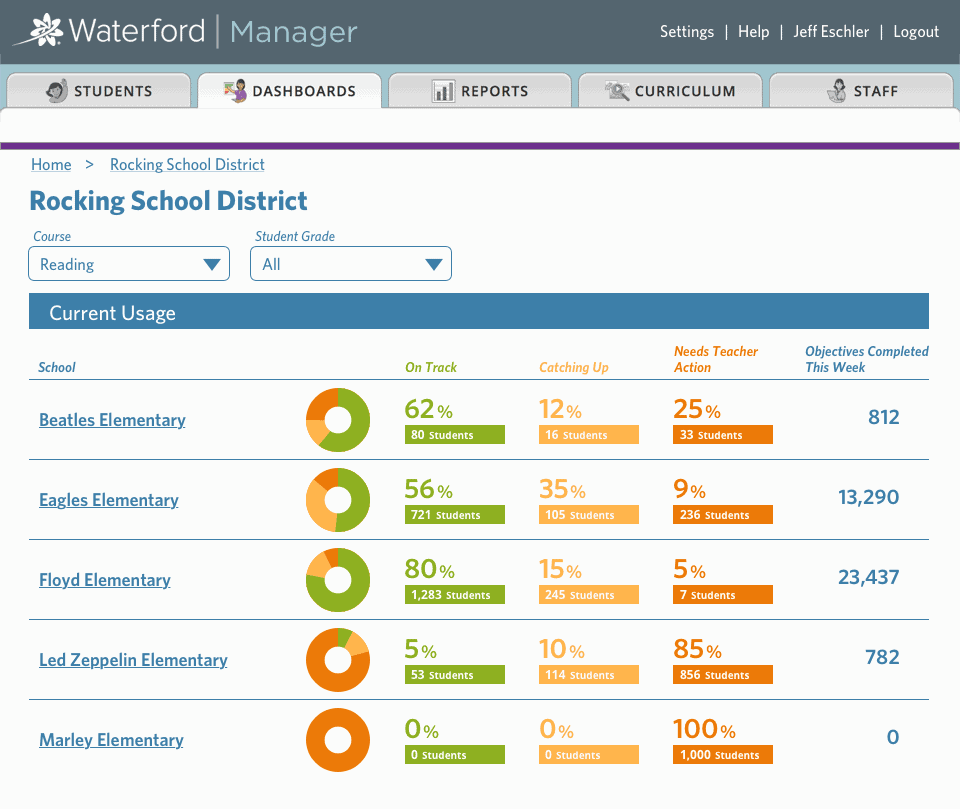Screen dimensions: 960x809
Task: Open Marley Elementary school link
Action: coord(111,740)
